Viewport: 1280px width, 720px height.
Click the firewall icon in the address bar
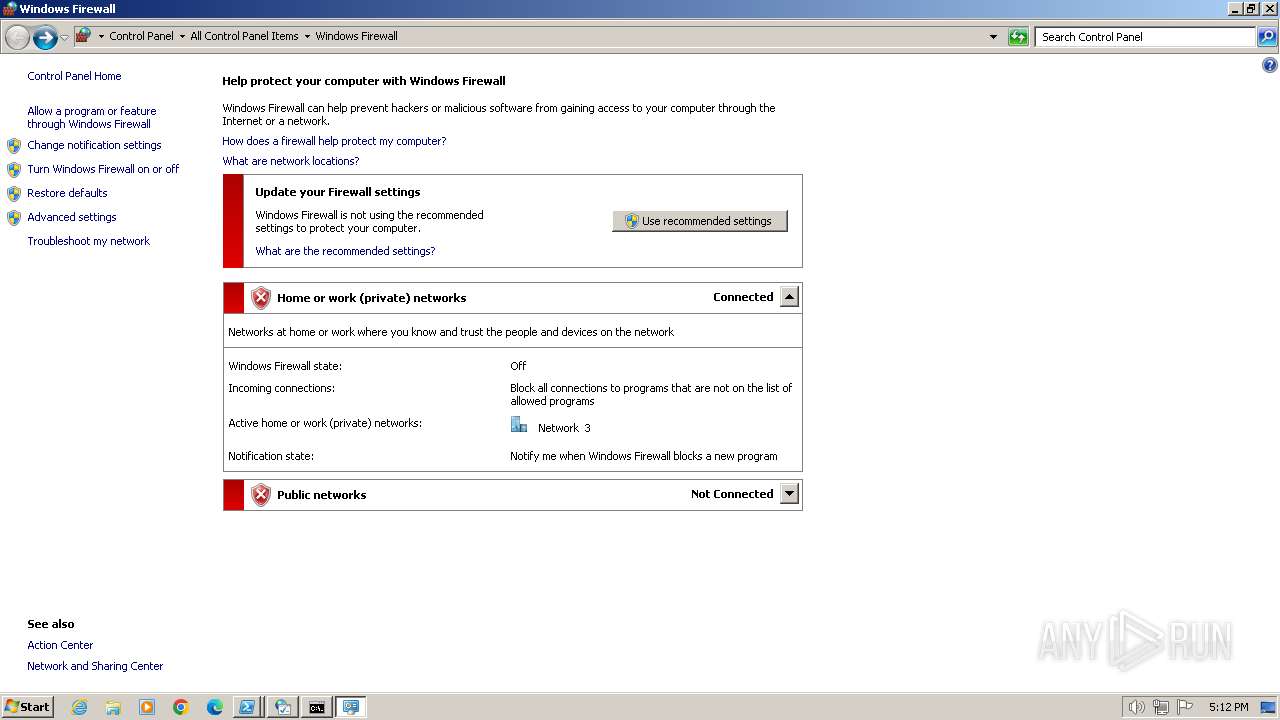(84, 36)
